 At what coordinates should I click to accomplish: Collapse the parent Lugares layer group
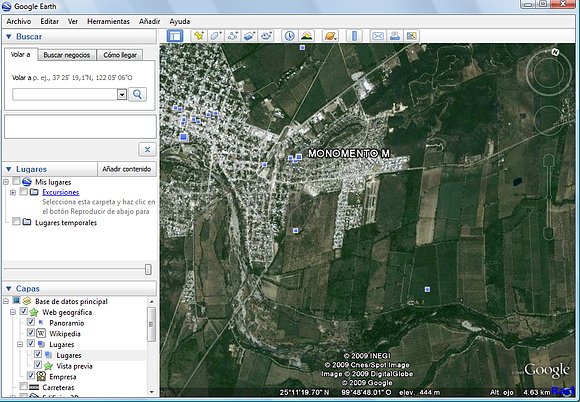20,345
